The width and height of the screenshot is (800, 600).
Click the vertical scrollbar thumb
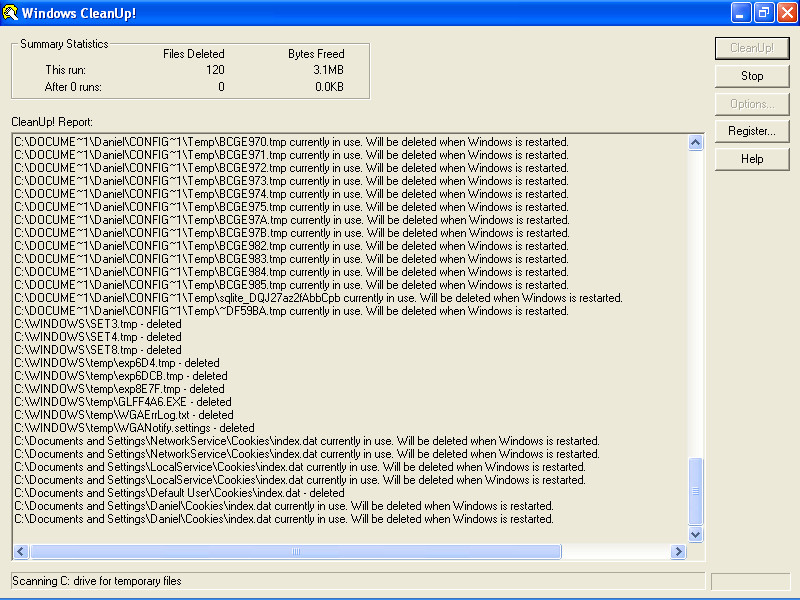(695, 491)
